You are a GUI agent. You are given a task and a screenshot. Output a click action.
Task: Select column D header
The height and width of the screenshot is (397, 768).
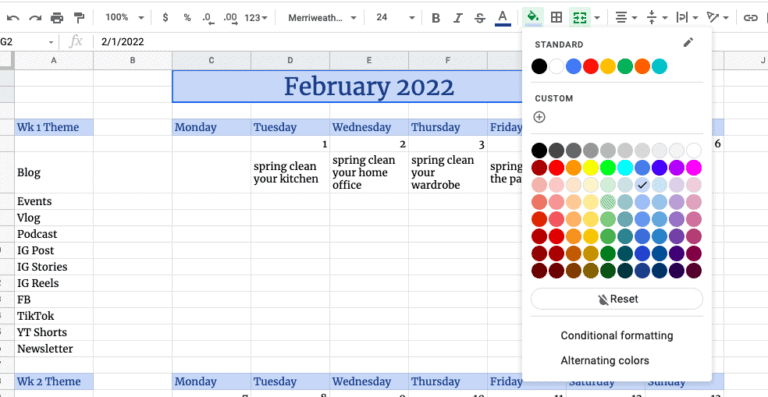tap(290, 60)
